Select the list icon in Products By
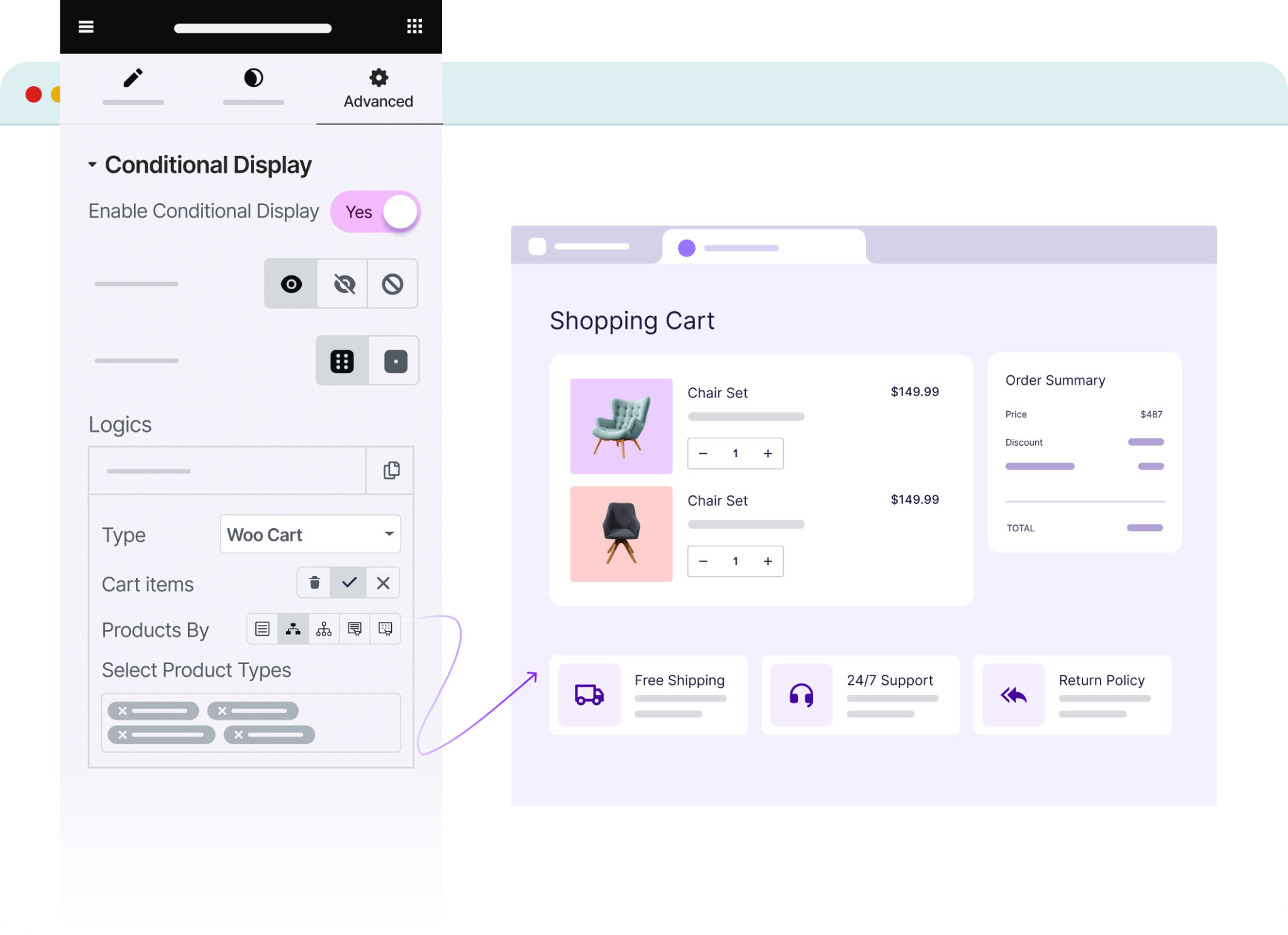Screen dimensions: 1288x935 262,628
